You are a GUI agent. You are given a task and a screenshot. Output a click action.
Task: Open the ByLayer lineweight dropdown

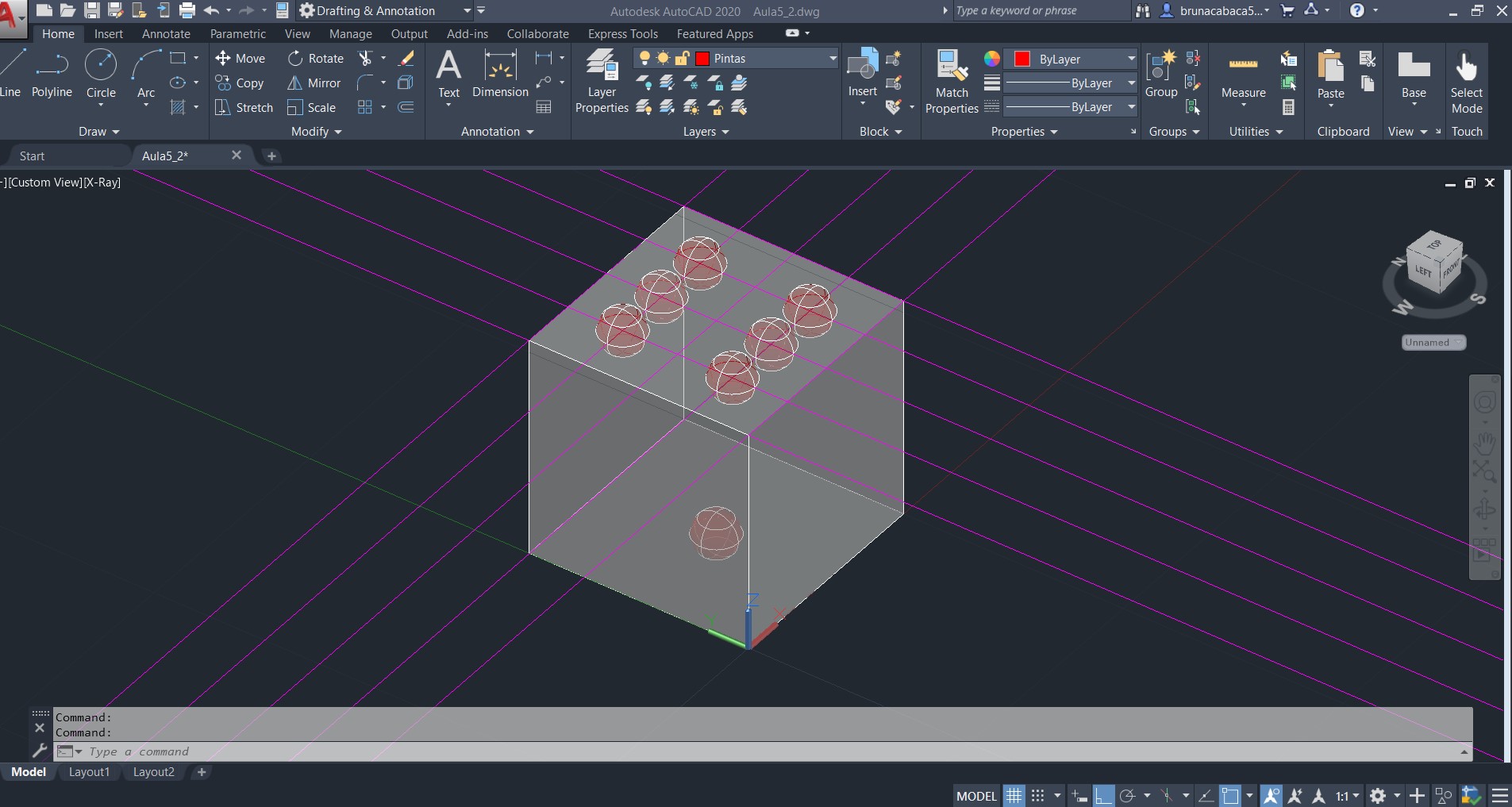[x=1131, y=83]
